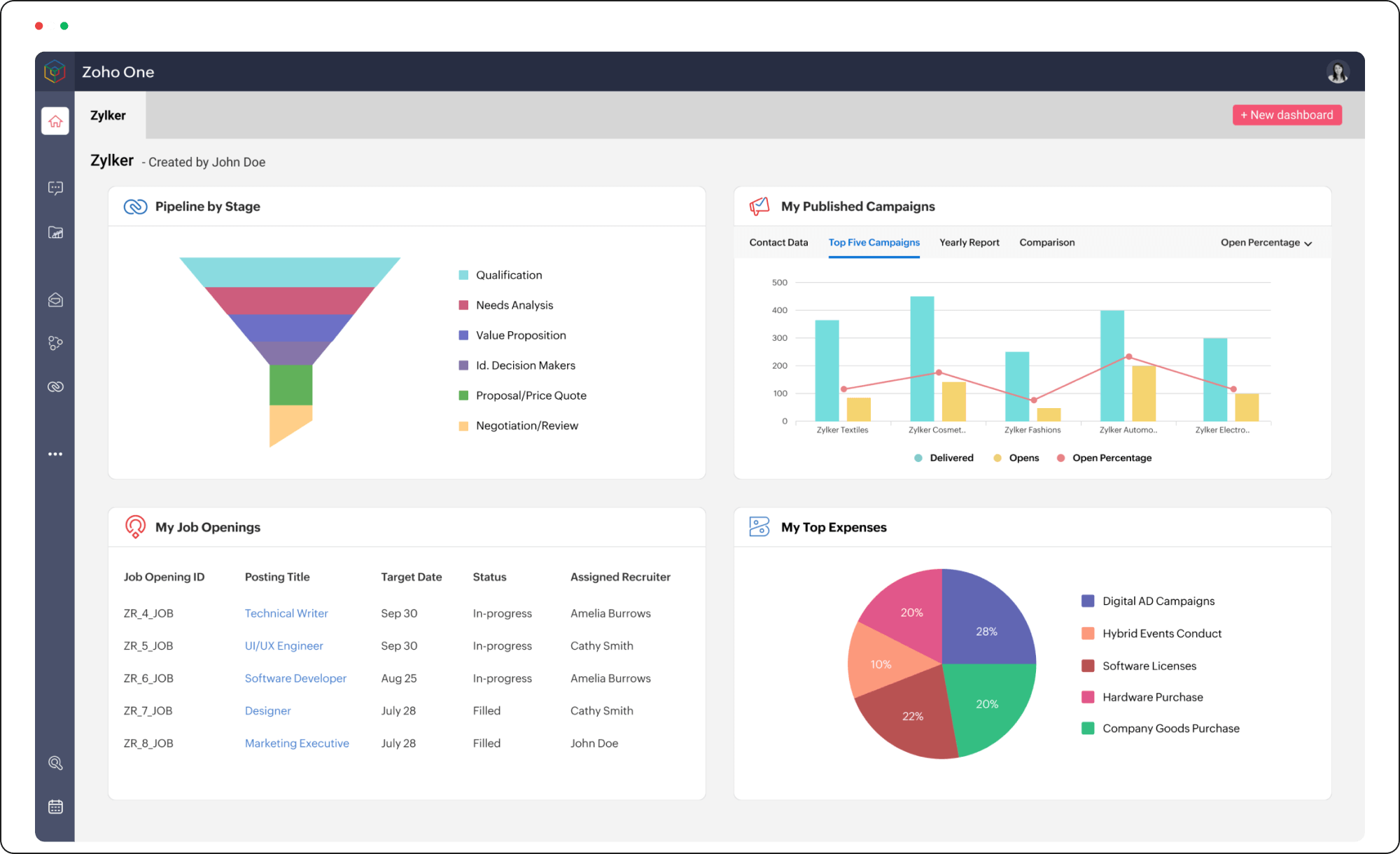
Task: Open the Software Developer job link
Action: point(295,678)
